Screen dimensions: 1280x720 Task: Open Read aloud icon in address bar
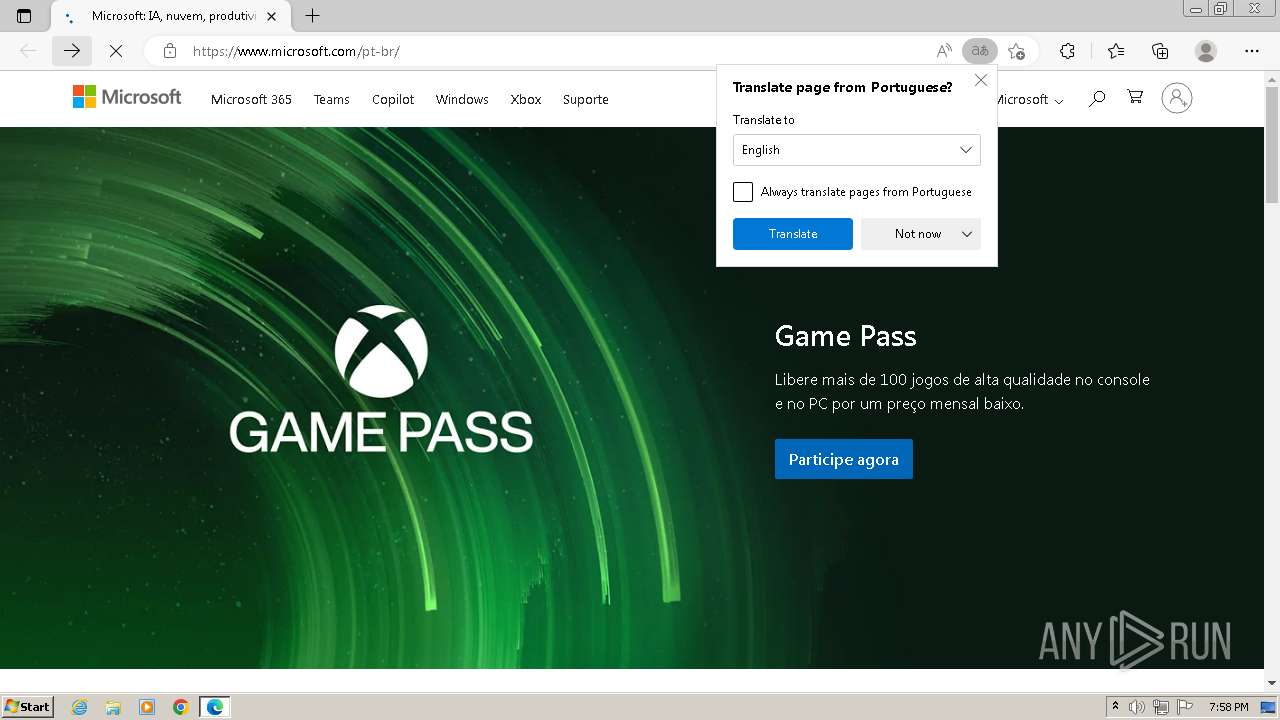point(943,51)
